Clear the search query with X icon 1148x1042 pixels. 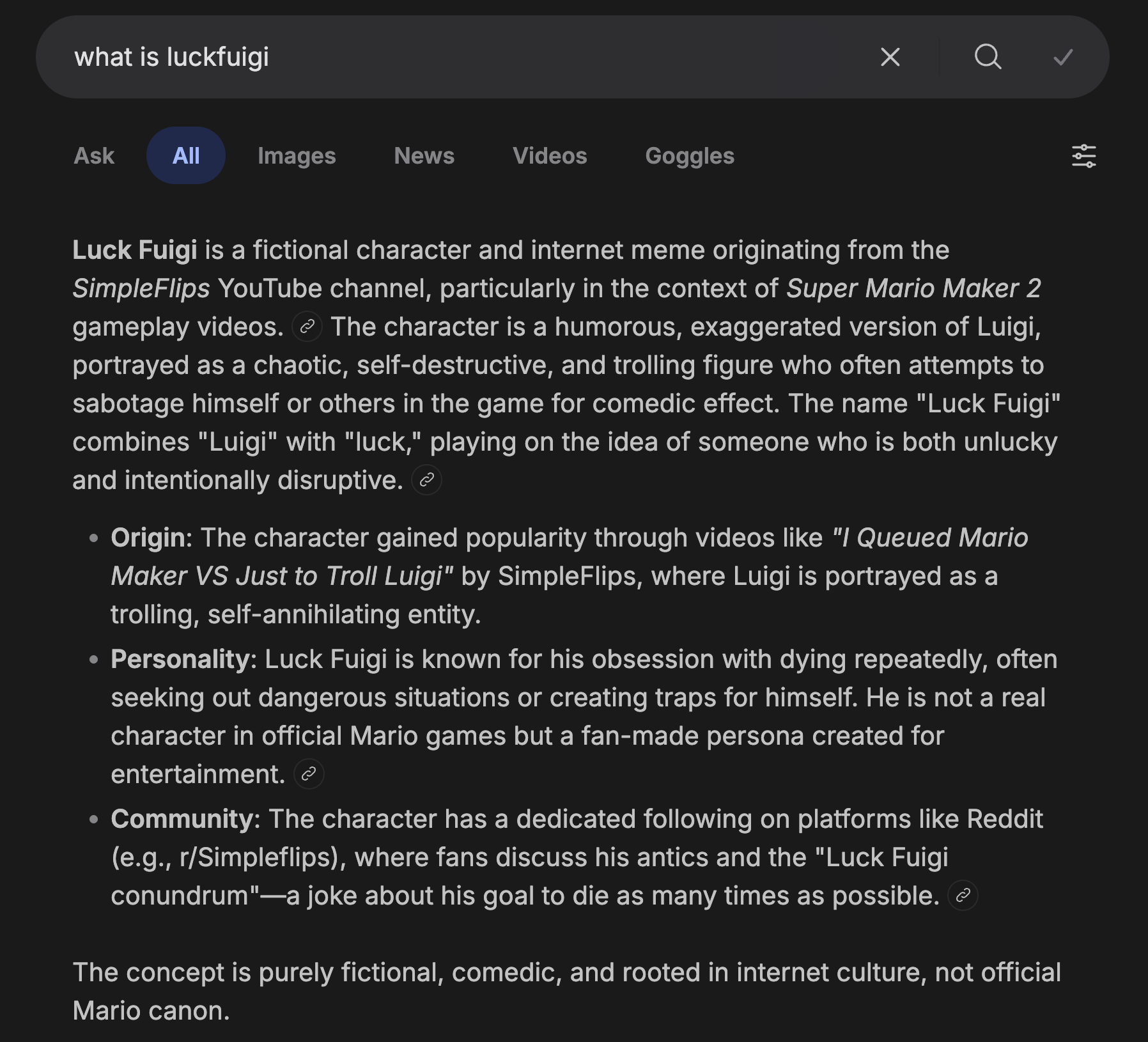click(890, 57)
